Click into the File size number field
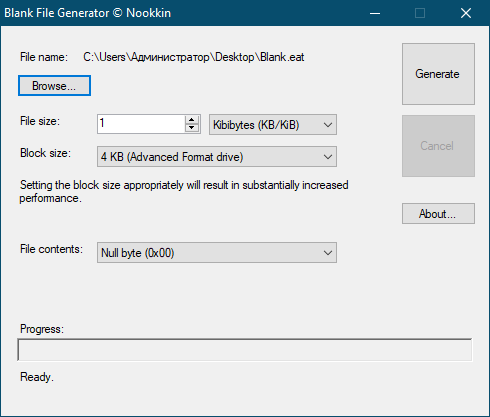Viewport: 490px width, 417px height. [141, 124]
